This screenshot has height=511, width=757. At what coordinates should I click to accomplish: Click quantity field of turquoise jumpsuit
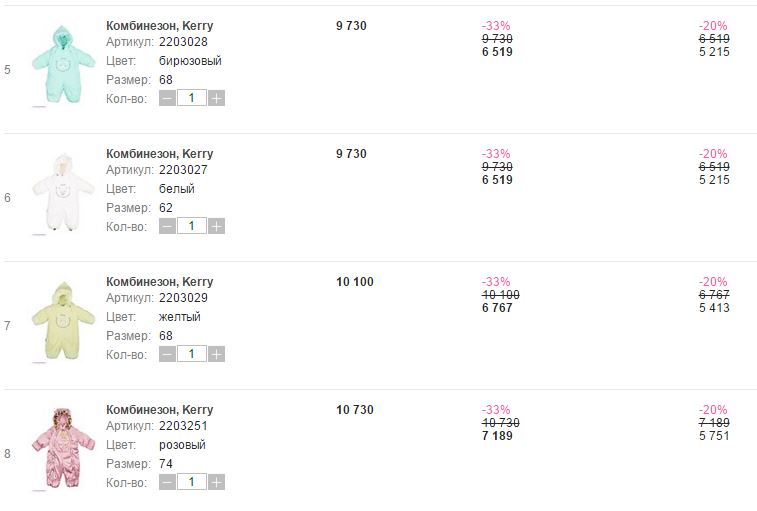192,98
